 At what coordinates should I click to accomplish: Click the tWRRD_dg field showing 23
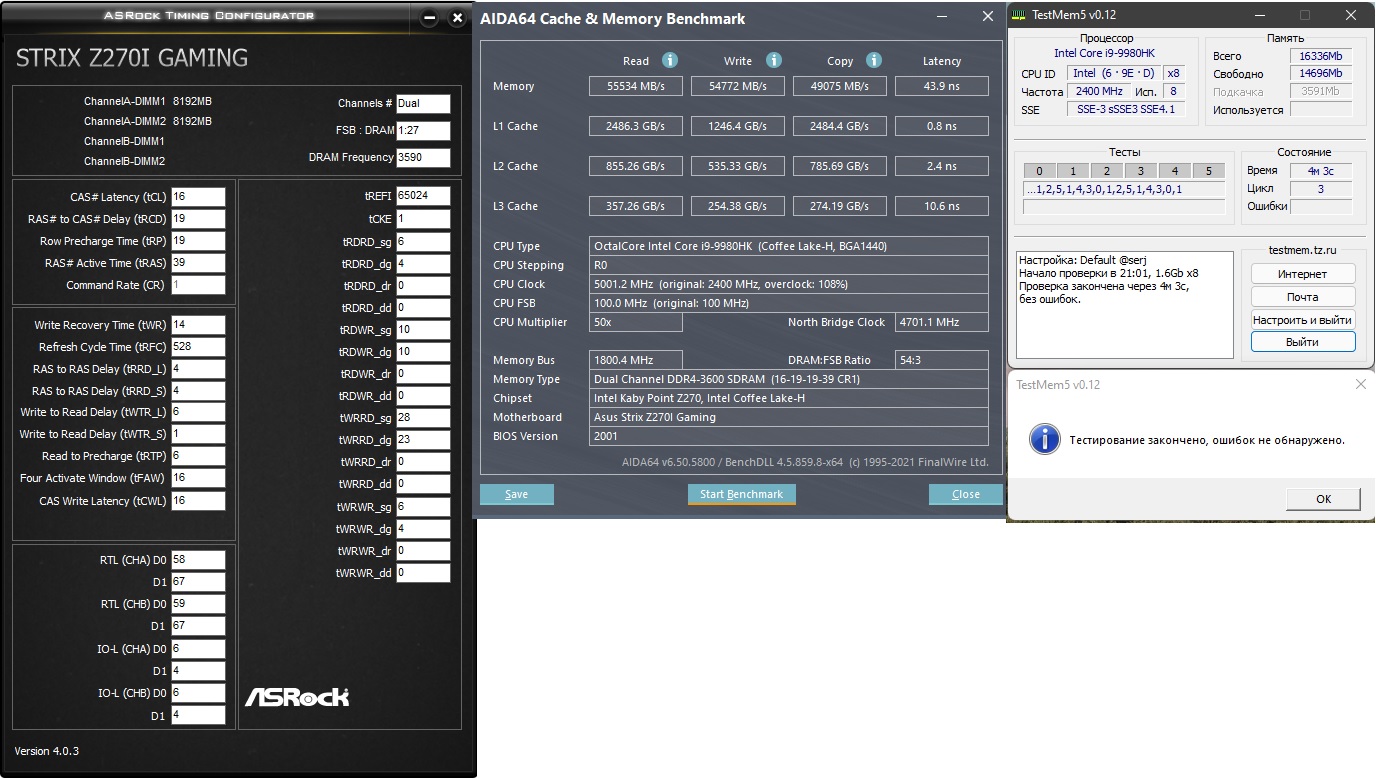423,440
